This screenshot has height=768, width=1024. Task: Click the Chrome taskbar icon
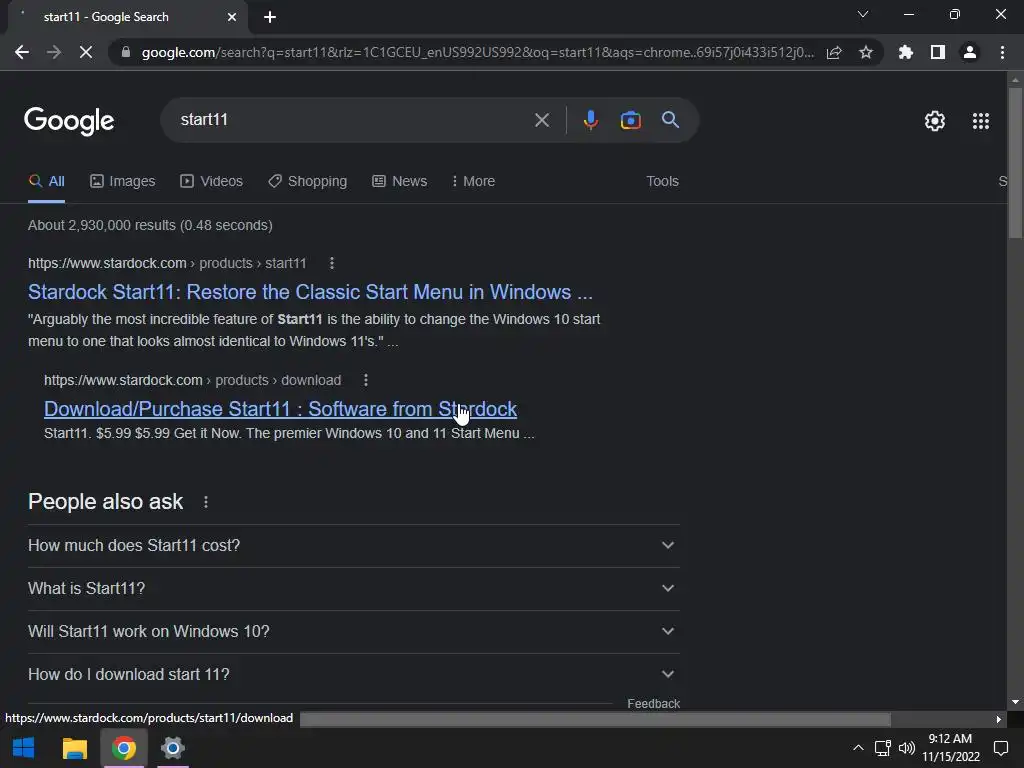(x=123, y=748)
